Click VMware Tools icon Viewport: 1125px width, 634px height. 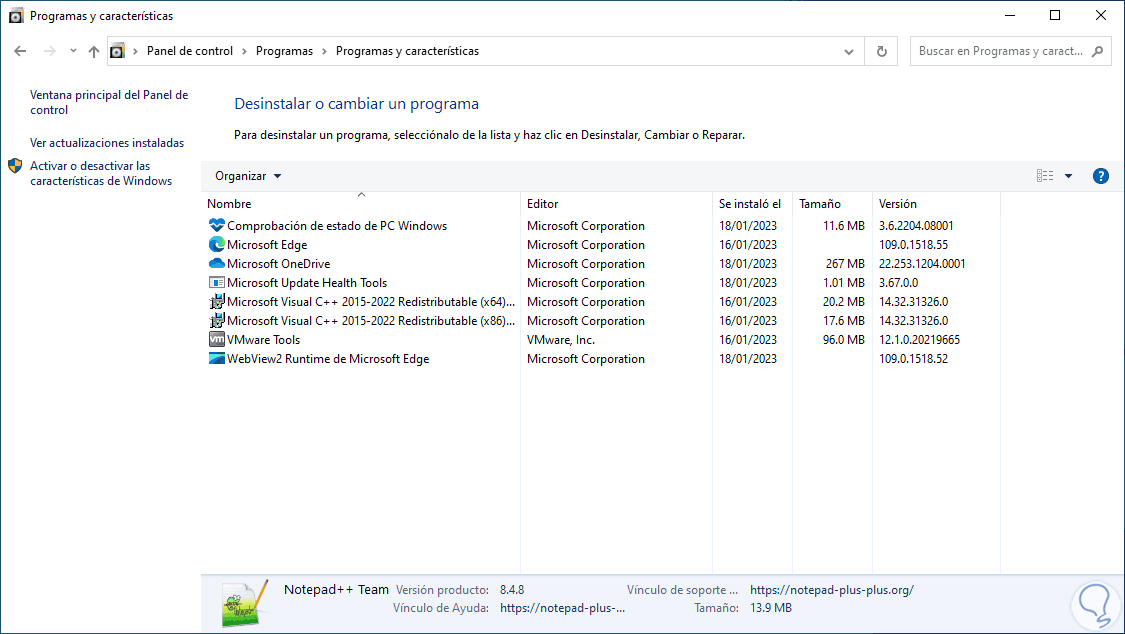(x=217, y=339)
